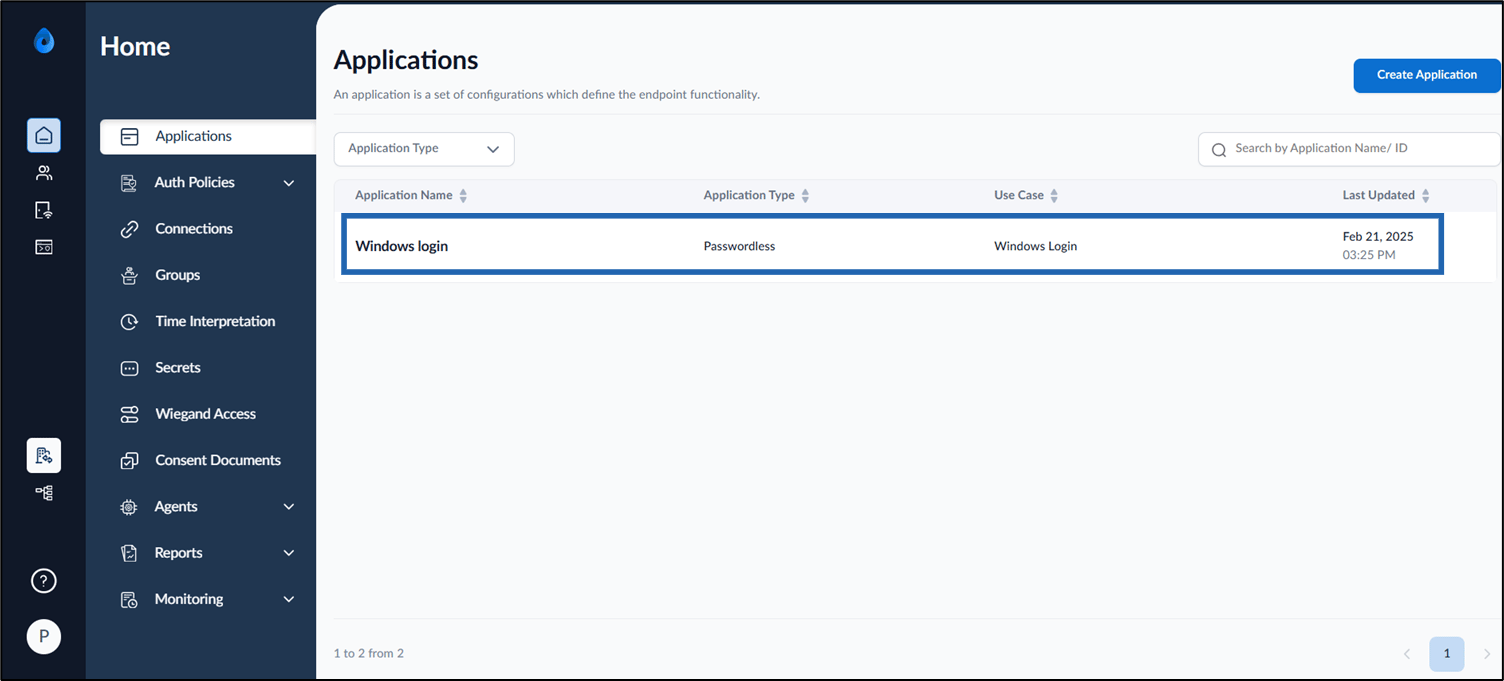This screenshot has height=681, width=1504.
Task: Click the Connections link icon
Action: pyautogui.click(x=129, y=229)
